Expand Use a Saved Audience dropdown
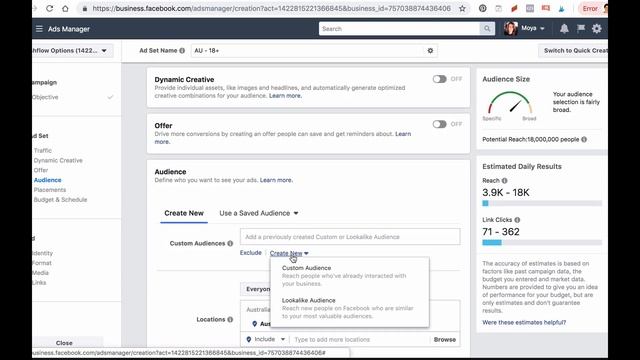 (259, 213)
